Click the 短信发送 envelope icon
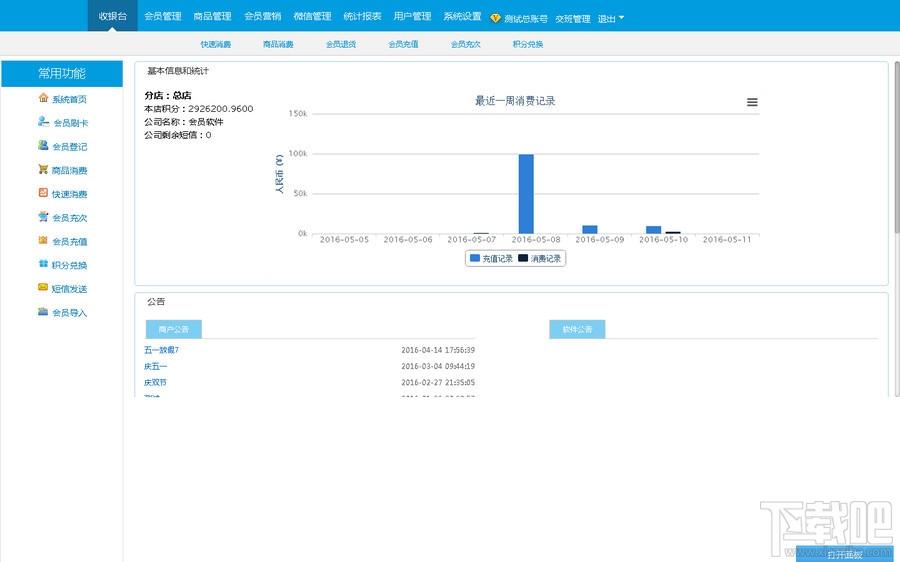 tap(43, 287)
